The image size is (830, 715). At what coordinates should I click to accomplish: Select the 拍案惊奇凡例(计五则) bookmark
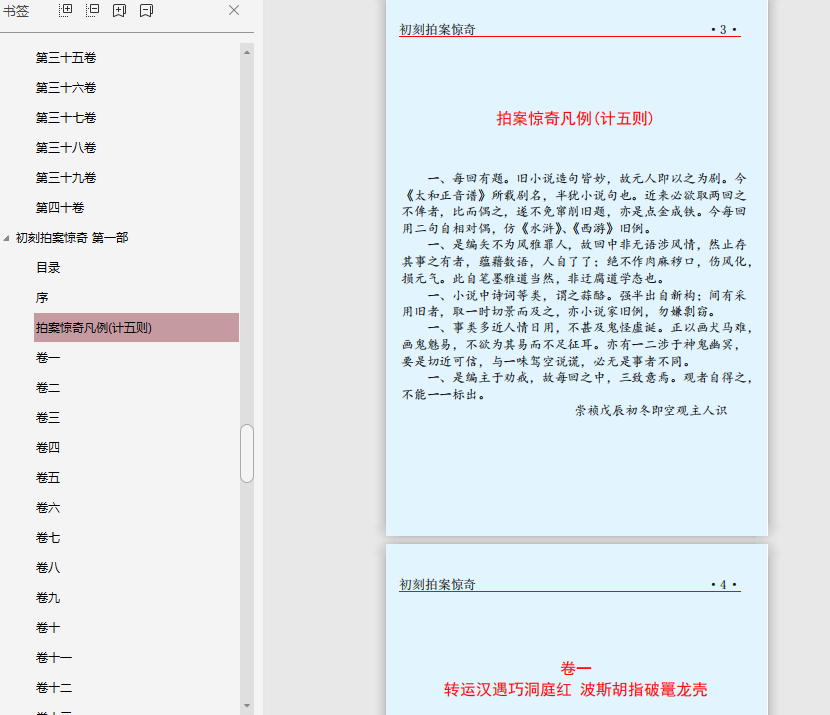pyautogui.click(x=136, y=328)
